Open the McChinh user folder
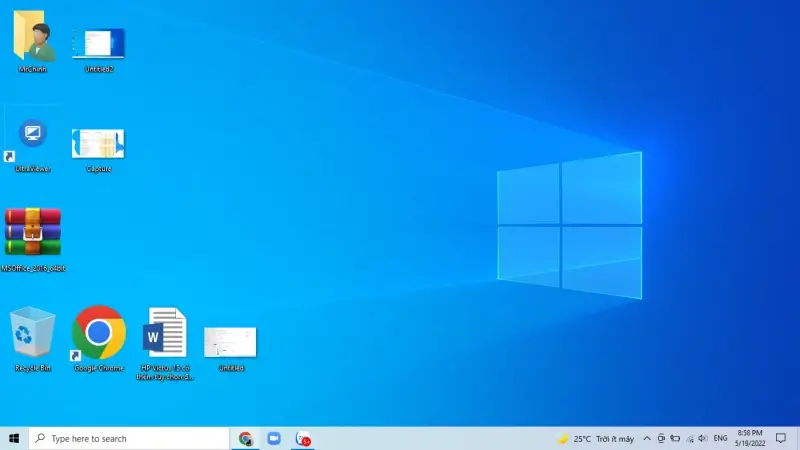800x450 pixels. click(33, 38)
